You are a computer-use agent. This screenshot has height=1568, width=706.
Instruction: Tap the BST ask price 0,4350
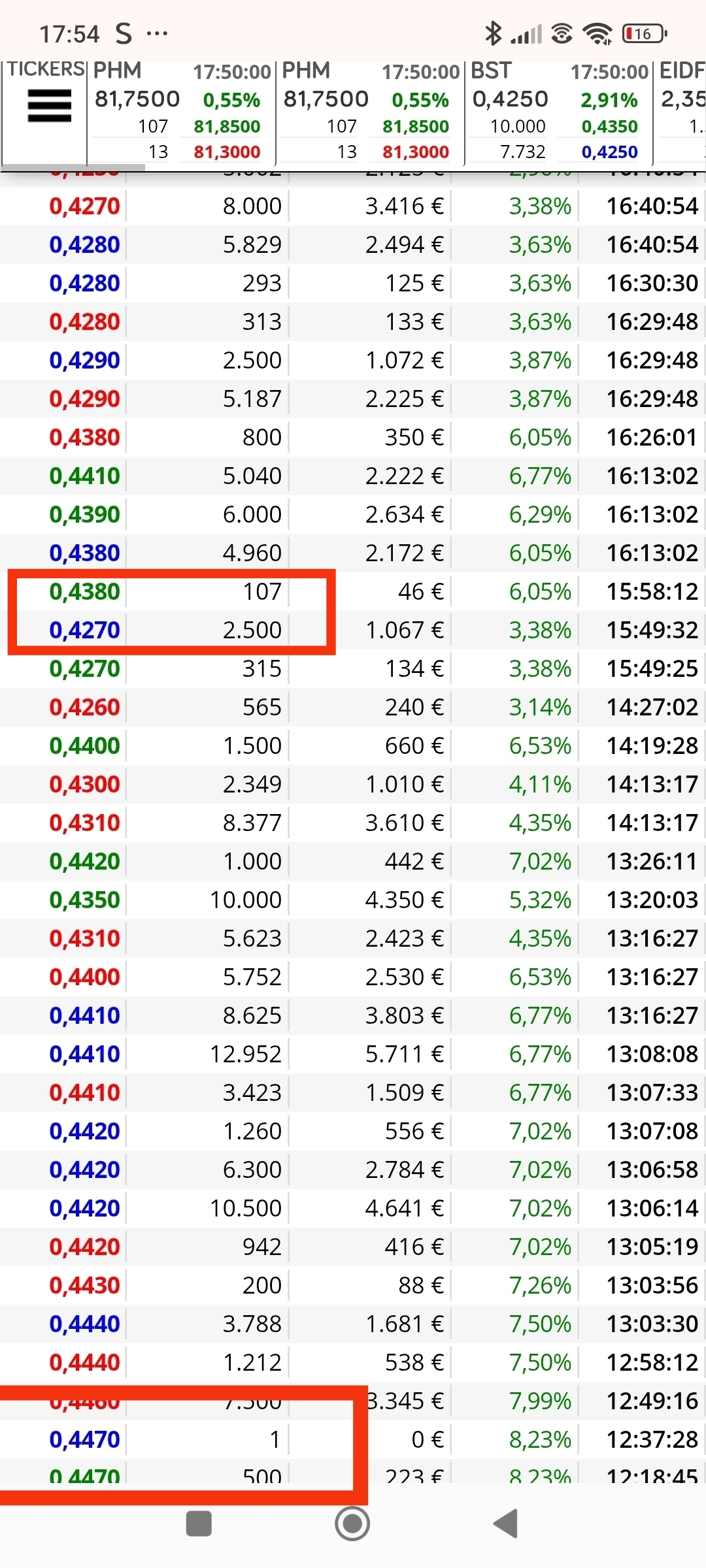[x=609, y=126]
